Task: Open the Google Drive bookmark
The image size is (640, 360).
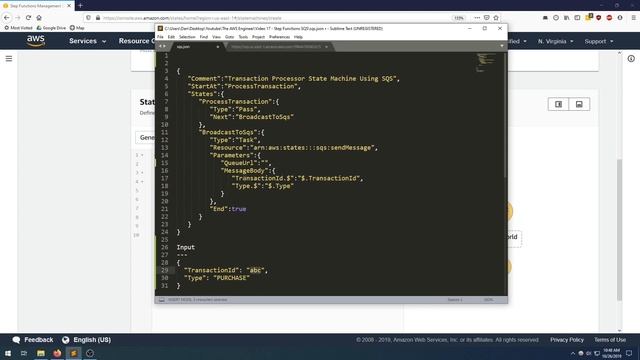Action: coord(51,28)
